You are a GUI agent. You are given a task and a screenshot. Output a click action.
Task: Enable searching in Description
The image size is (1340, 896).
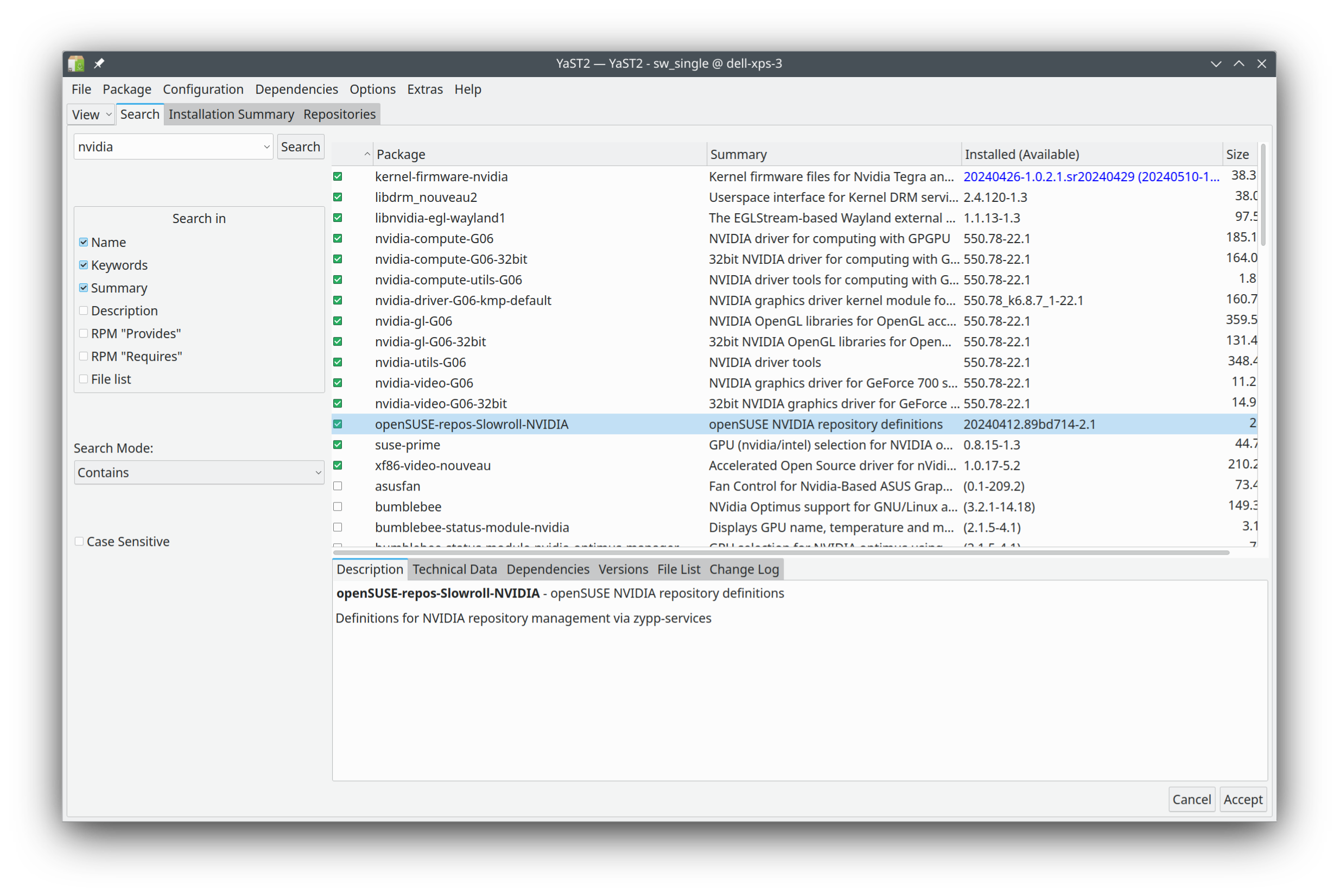coord(84,311)
